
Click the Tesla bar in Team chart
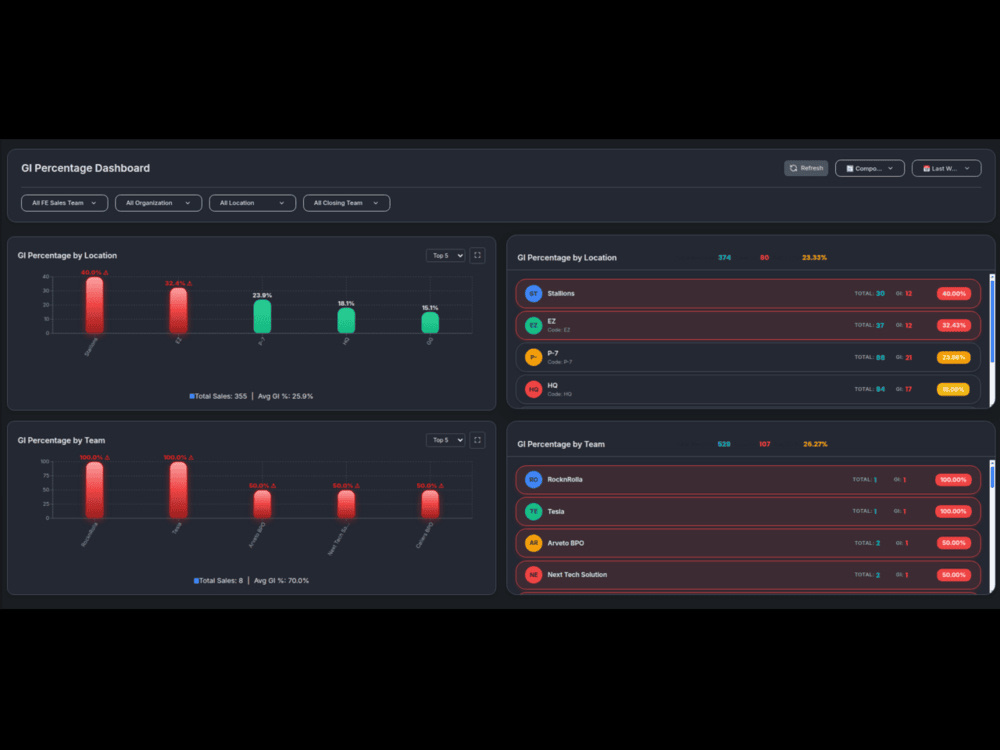[179, 490]
